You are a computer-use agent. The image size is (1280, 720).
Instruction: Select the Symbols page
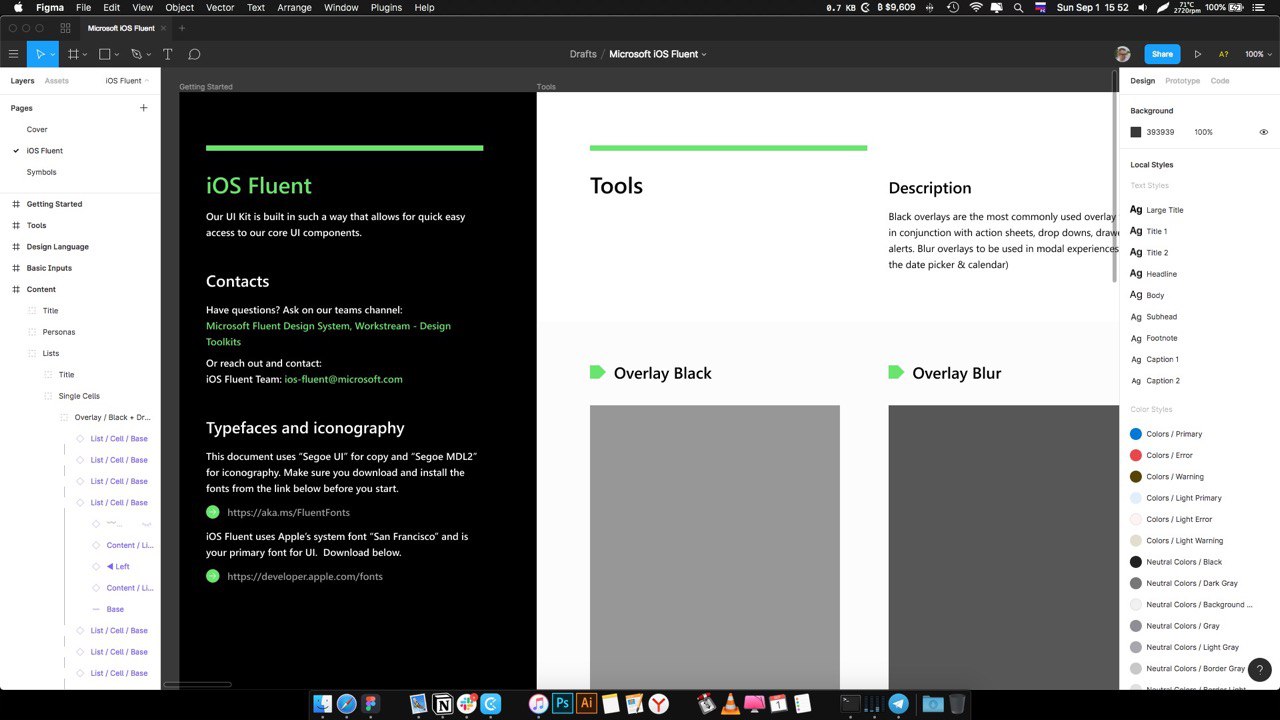pos(41,172)
